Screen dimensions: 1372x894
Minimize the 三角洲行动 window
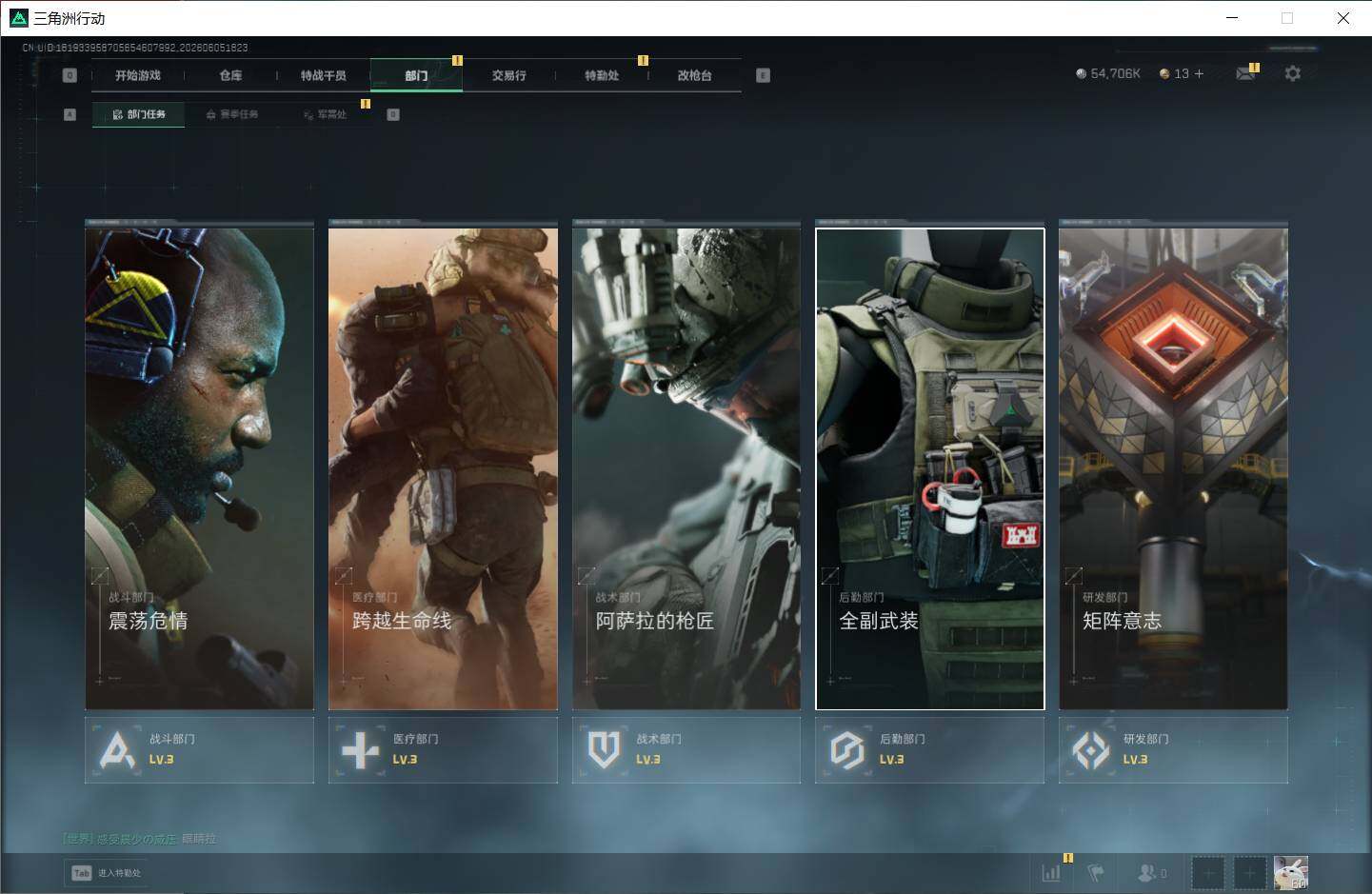coord(1233,18)
